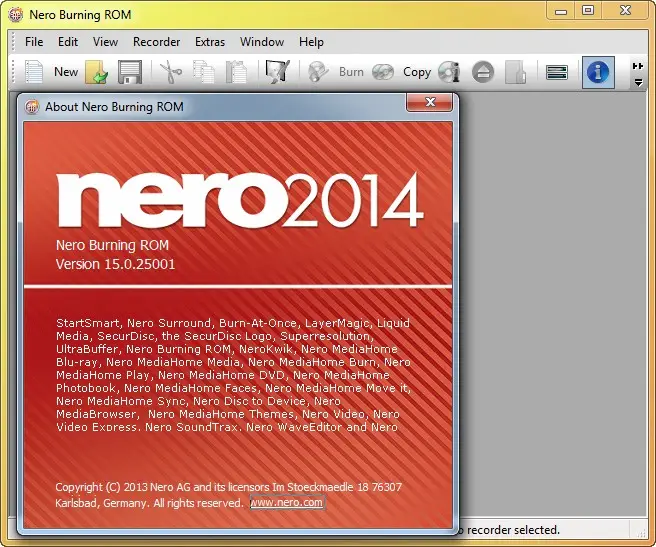This screenshot has width=656, height=547.
Task: Show disc info icon with letter i
Action: [449, 72]
